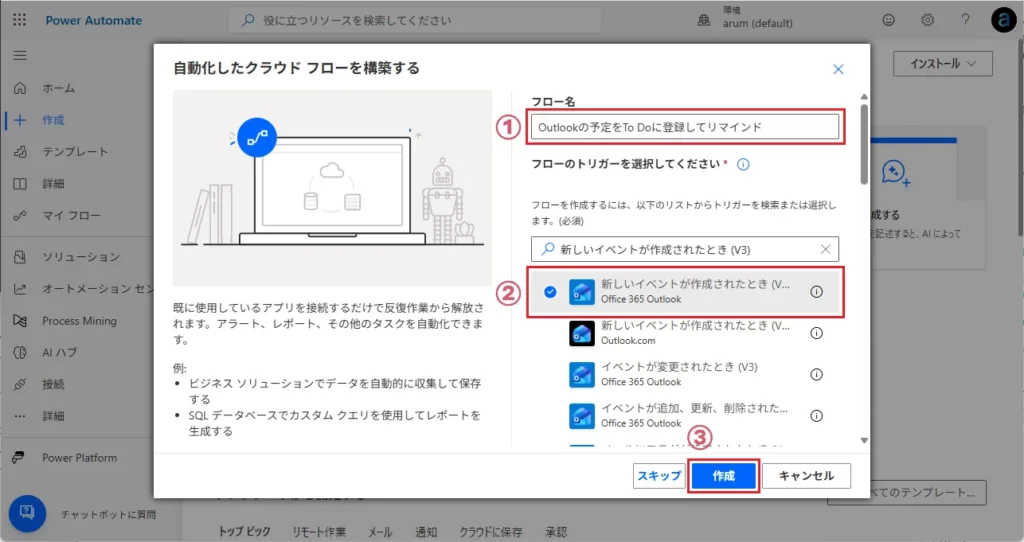
Task: Click the trigger search input field
Action: [684, 249]
